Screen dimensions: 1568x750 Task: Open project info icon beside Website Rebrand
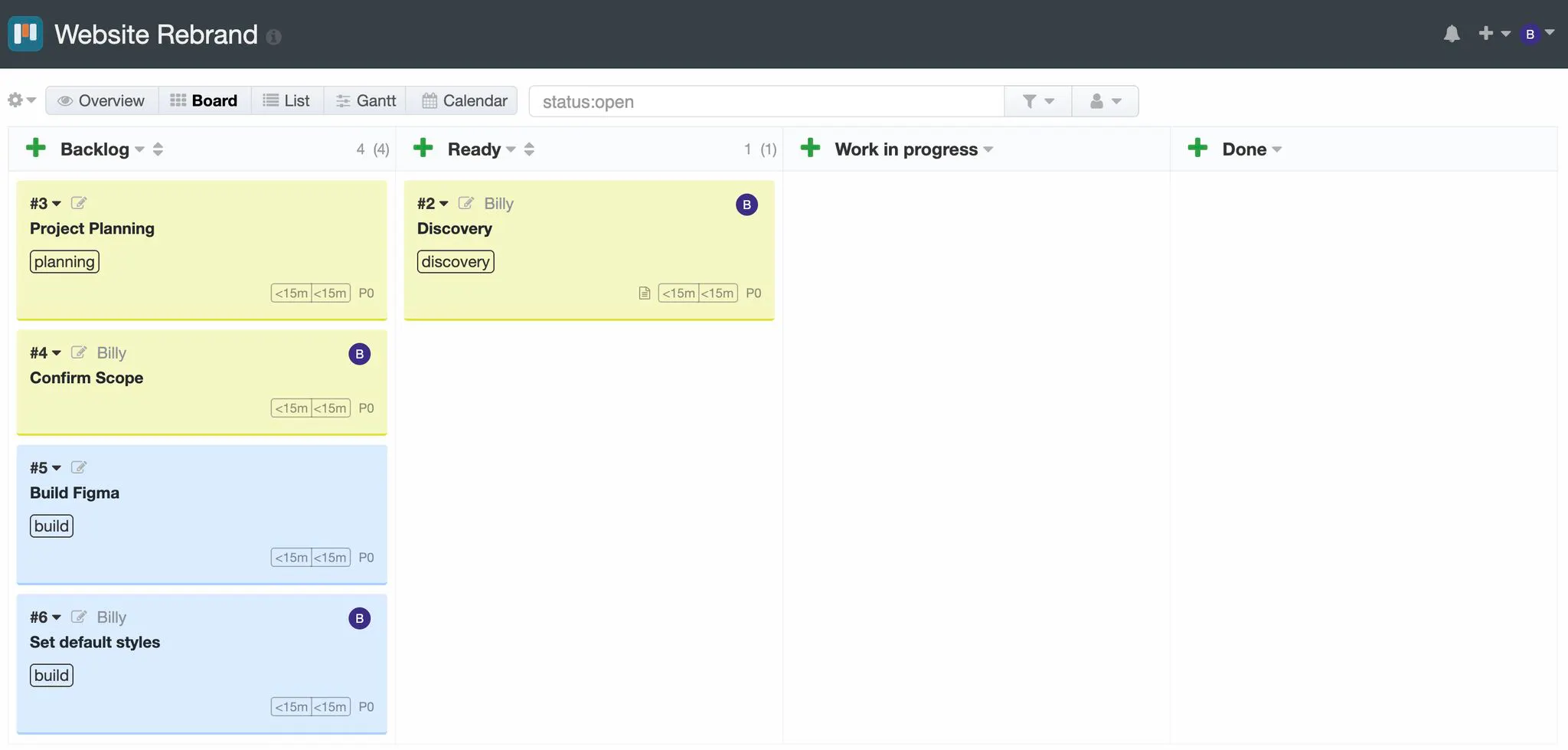coord(273,37)
